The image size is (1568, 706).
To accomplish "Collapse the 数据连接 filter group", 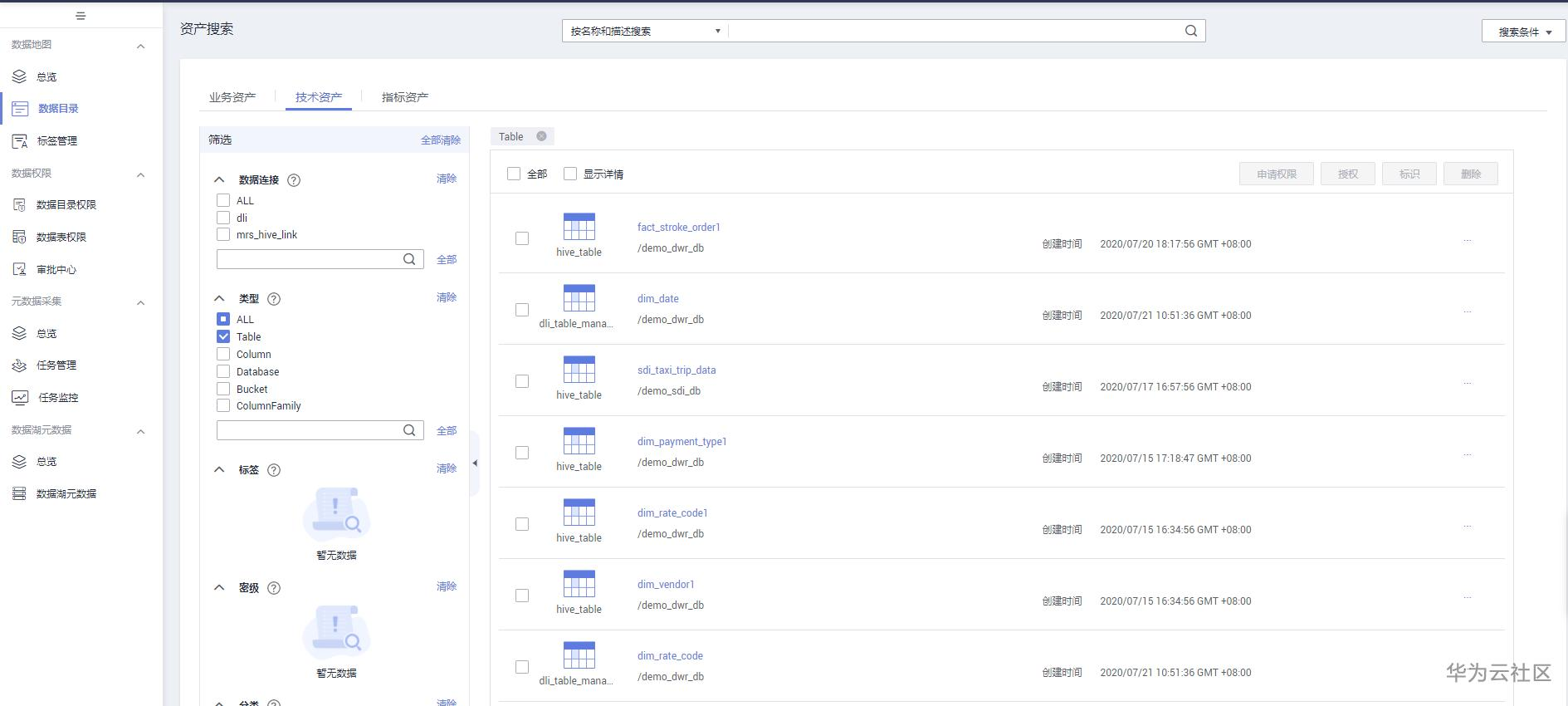I will pos(219,179).
